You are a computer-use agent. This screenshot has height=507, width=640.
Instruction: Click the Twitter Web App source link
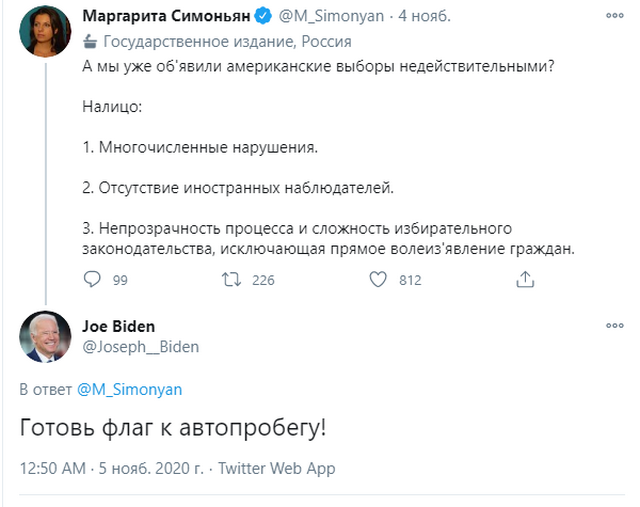[x=276, y=468]
